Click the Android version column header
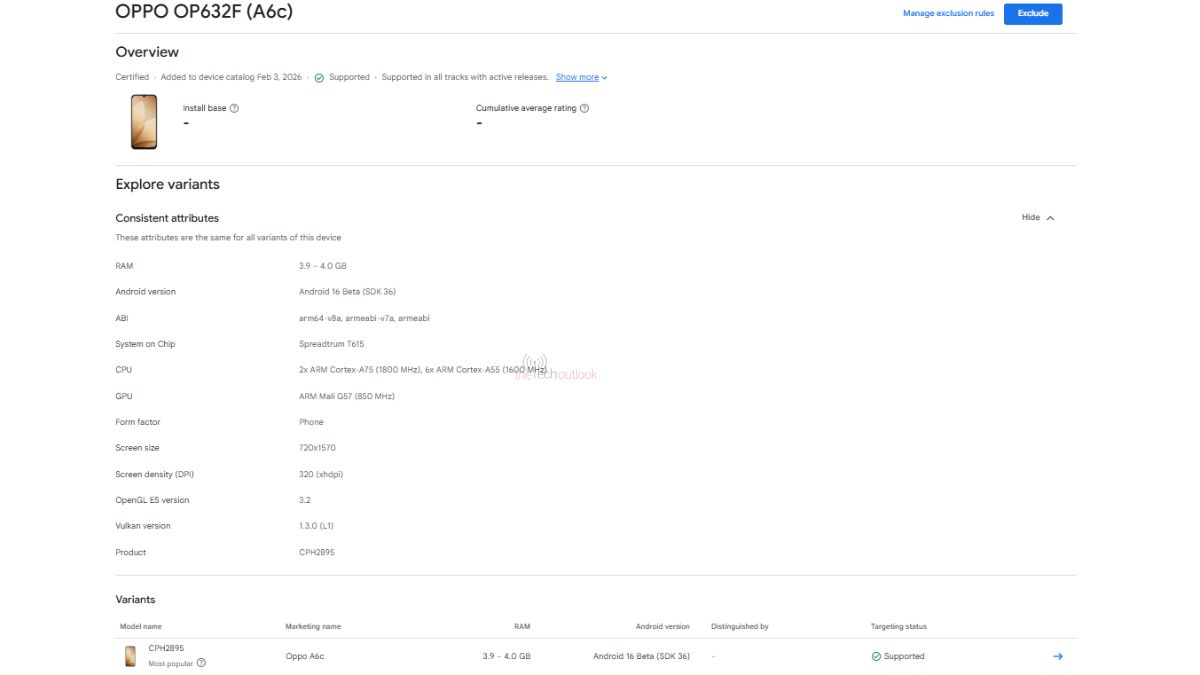This screenshot has width=1200, height=675. (x=662, y=626)
